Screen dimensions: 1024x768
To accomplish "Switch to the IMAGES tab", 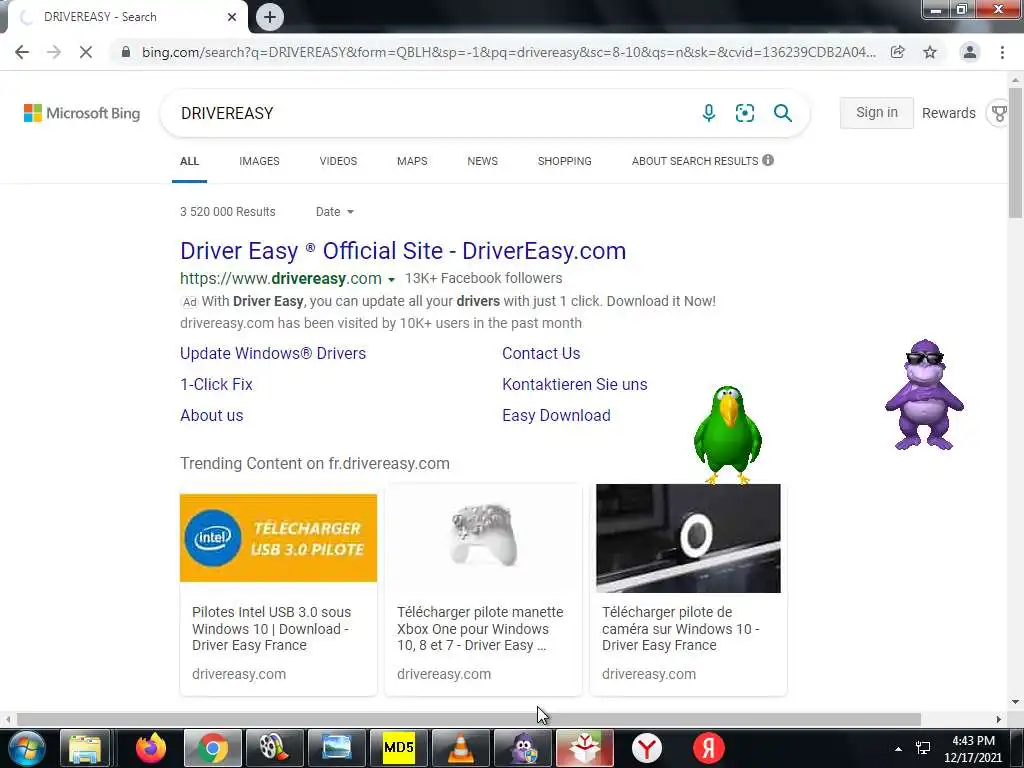I will click(259, 161).
